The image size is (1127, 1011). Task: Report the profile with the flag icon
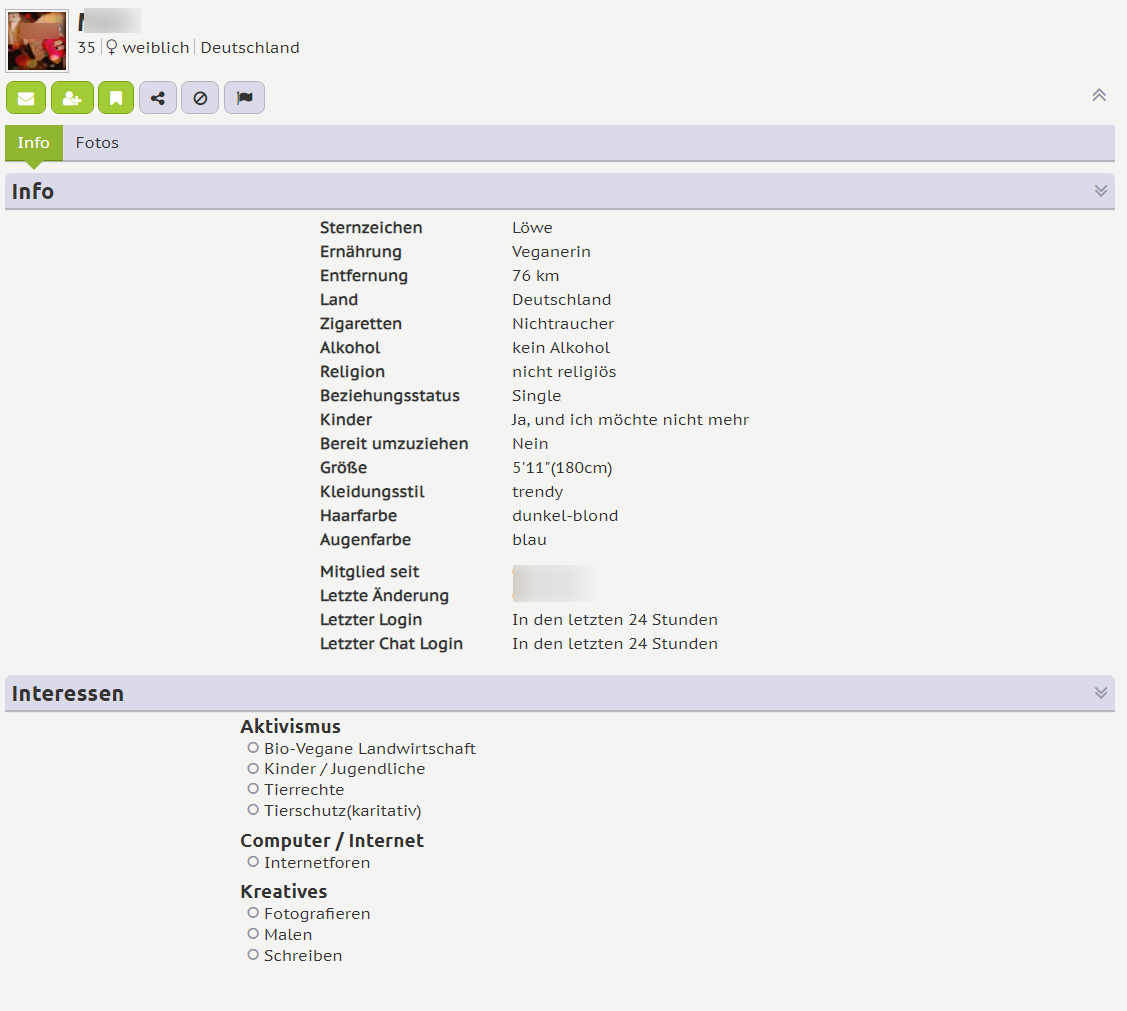pos(244,98)
